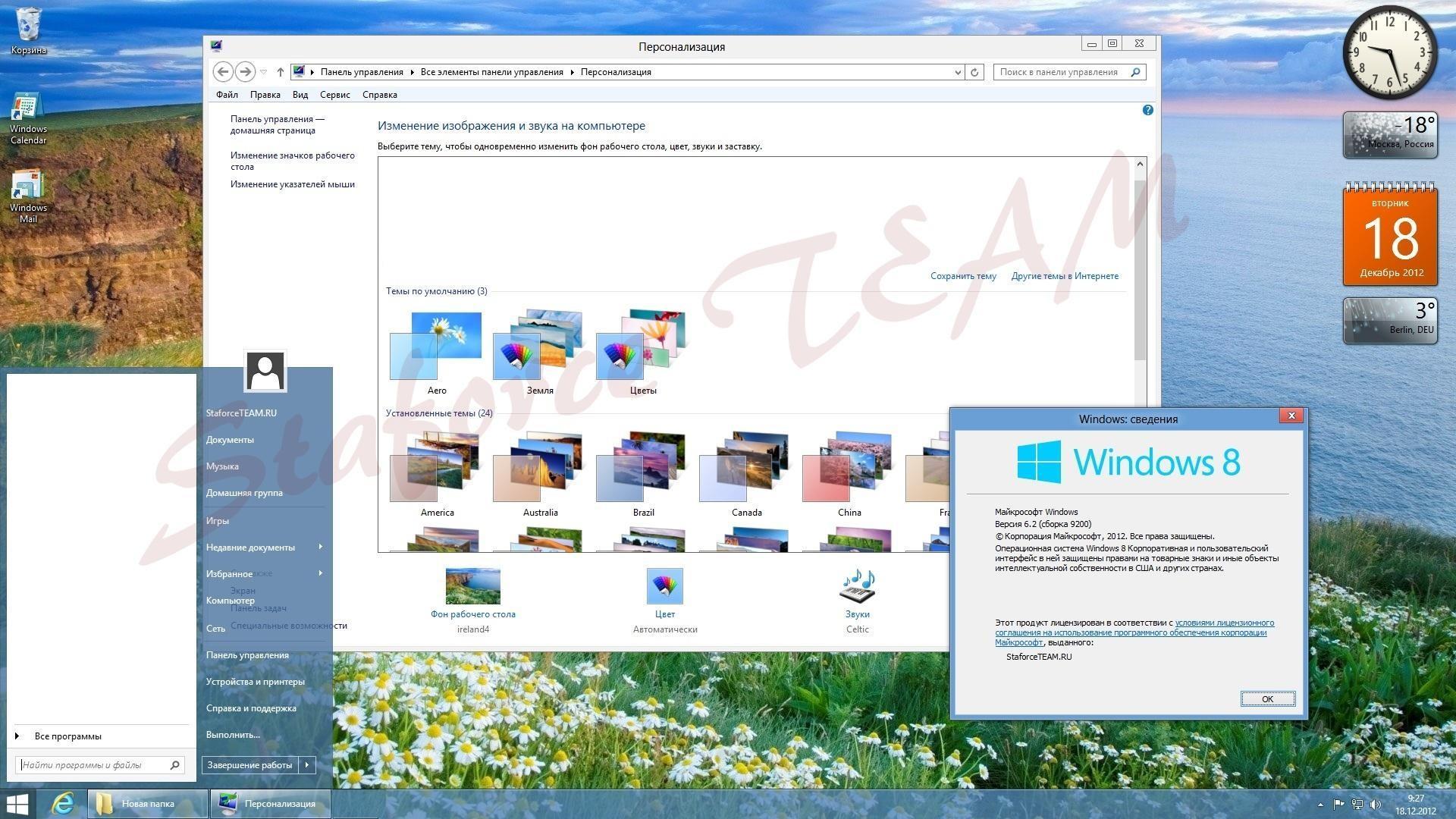
Task: Open Фон рабочего стола desktop background settings
Action: point(473,601)
